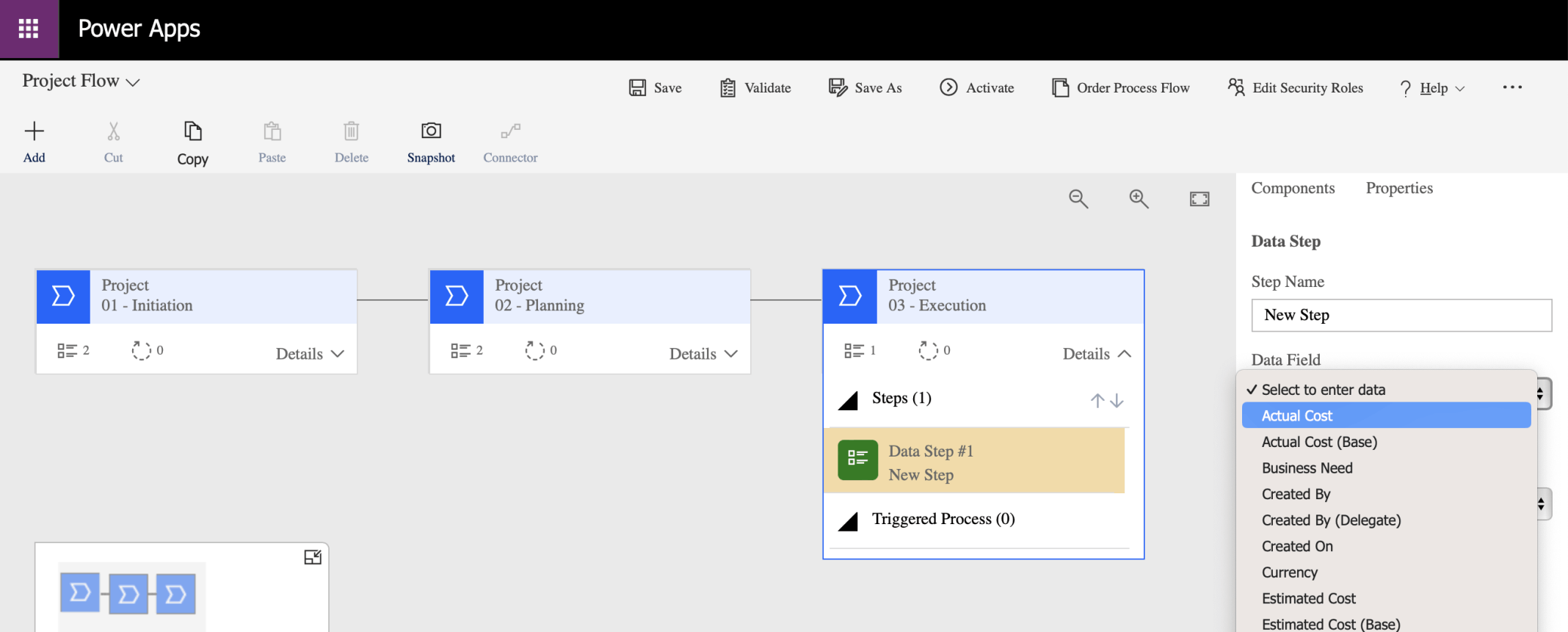Expand Details of the 02 - Planning stage
Image resolution: width=1568 pixels, height=632 pixels.
[x=703, y=354]
